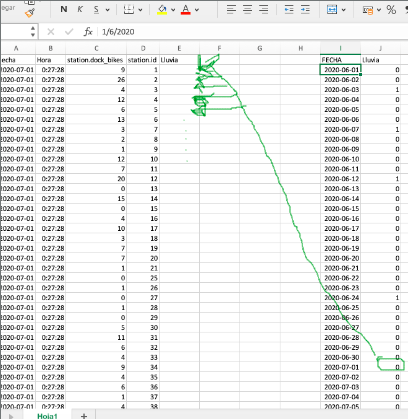Open fill color dropdown arrow
Viewport: 408px width, 419px height.
point(173,10)
